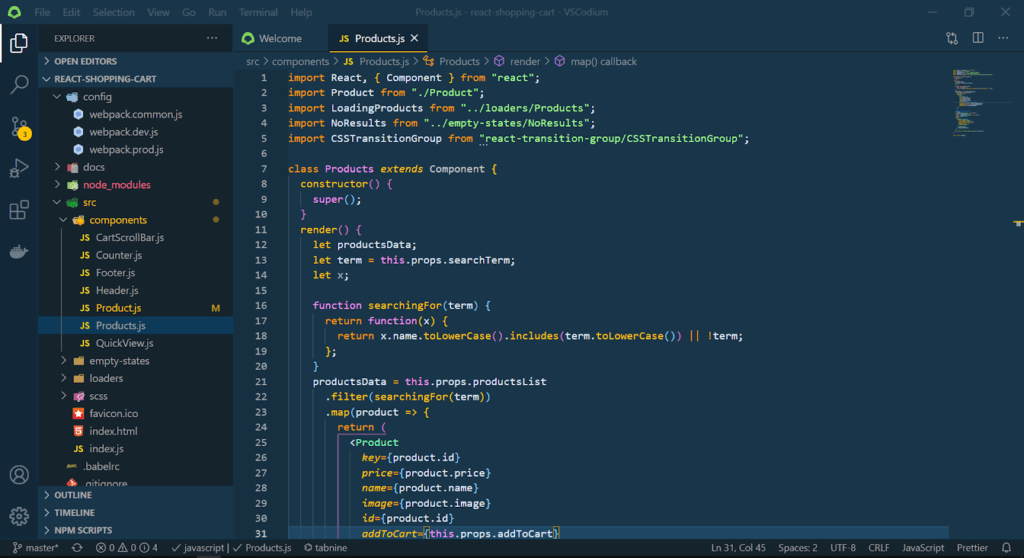1024x558 pixels.
Task: Open the Run and Debug view
Action: pyautogui.click(x=19, y=168)
